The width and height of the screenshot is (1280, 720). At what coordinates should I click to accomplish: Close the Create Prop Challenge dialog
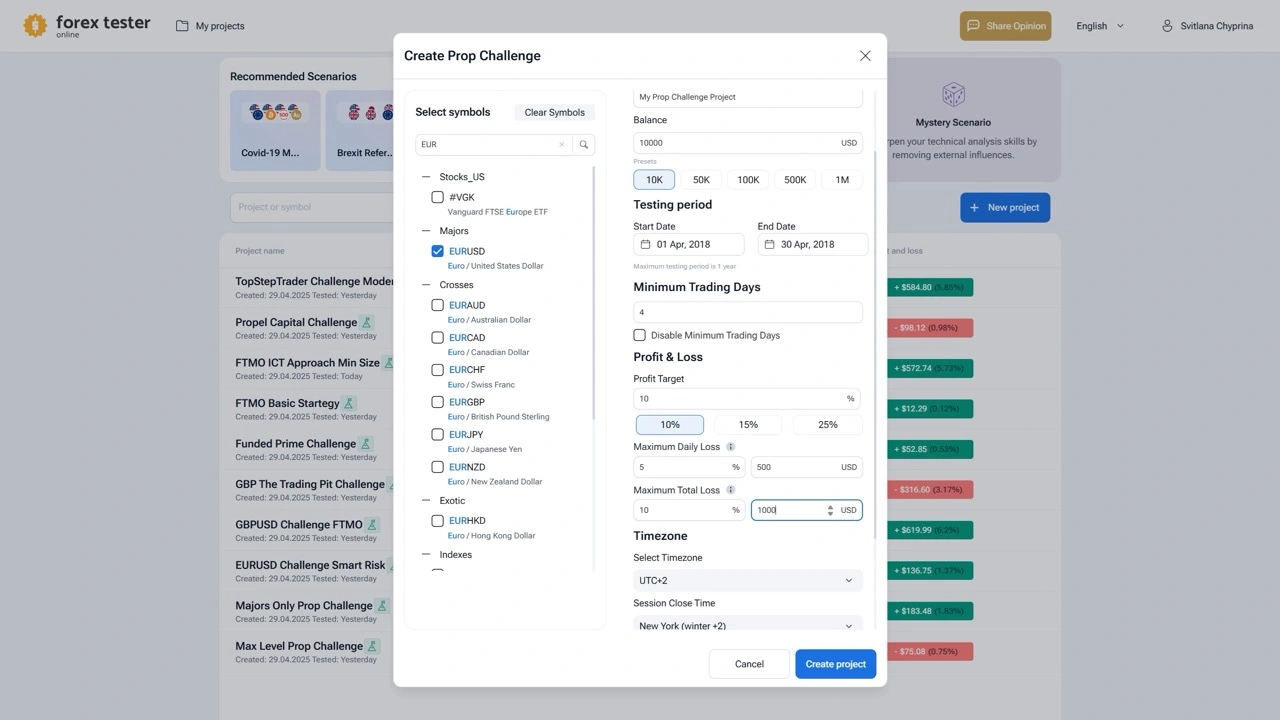coord(865,56)
